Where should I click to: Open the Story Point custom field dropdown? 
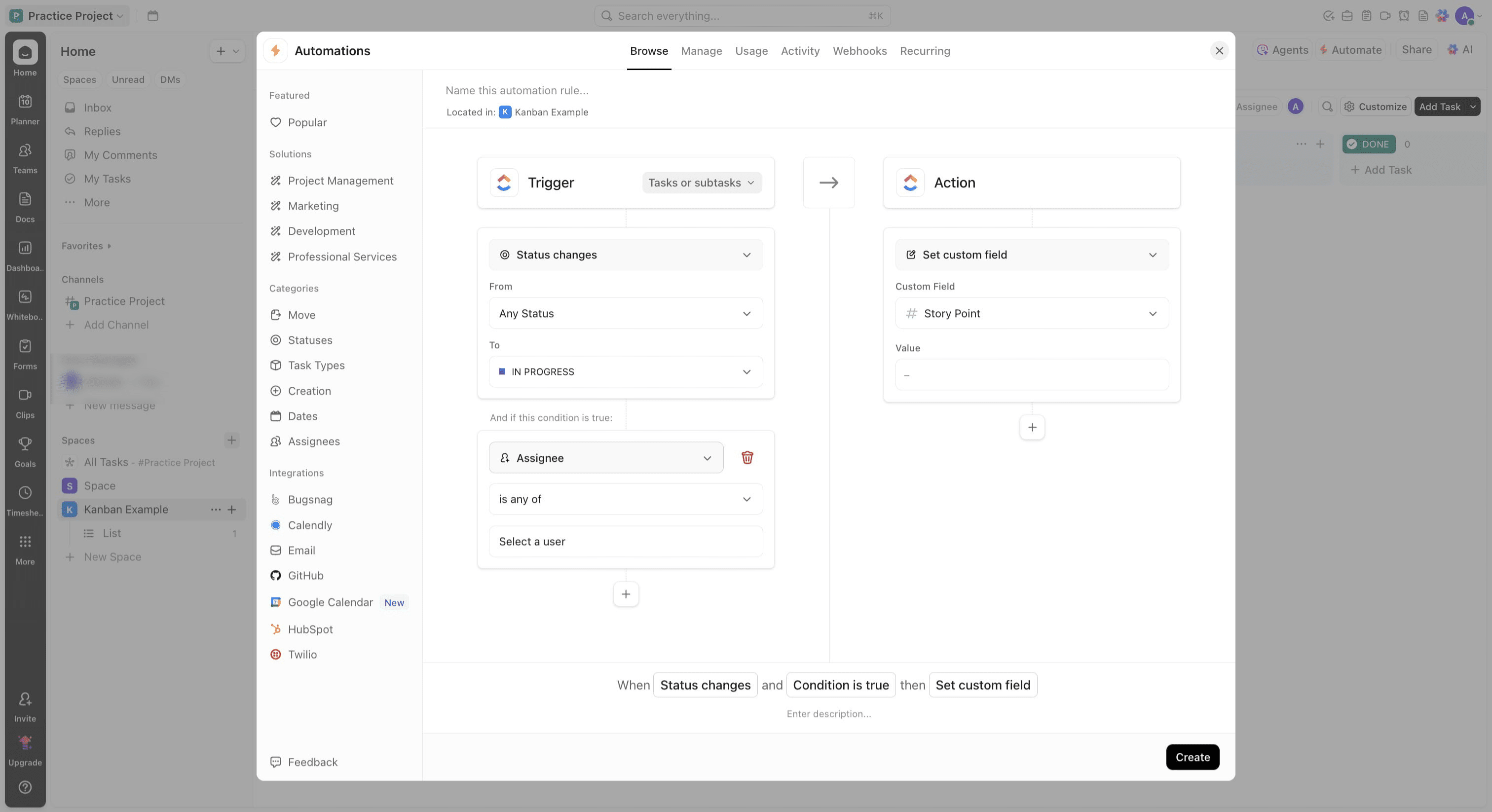pyautogui.click(x=1032, y=313)
